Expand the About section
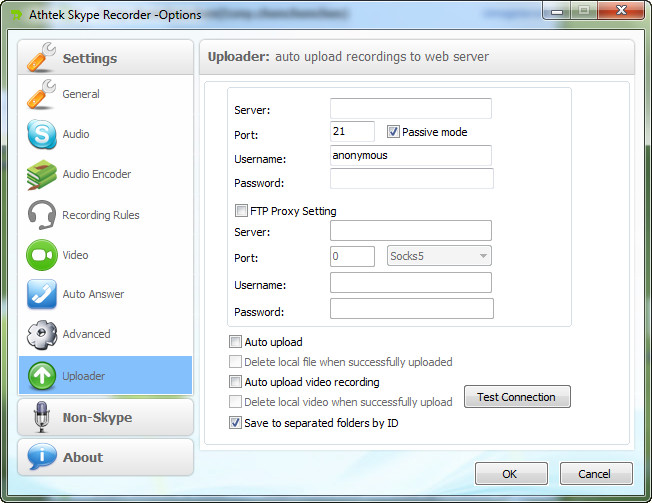Viewport: 652px width, 503px height. (x=106, y=457)
